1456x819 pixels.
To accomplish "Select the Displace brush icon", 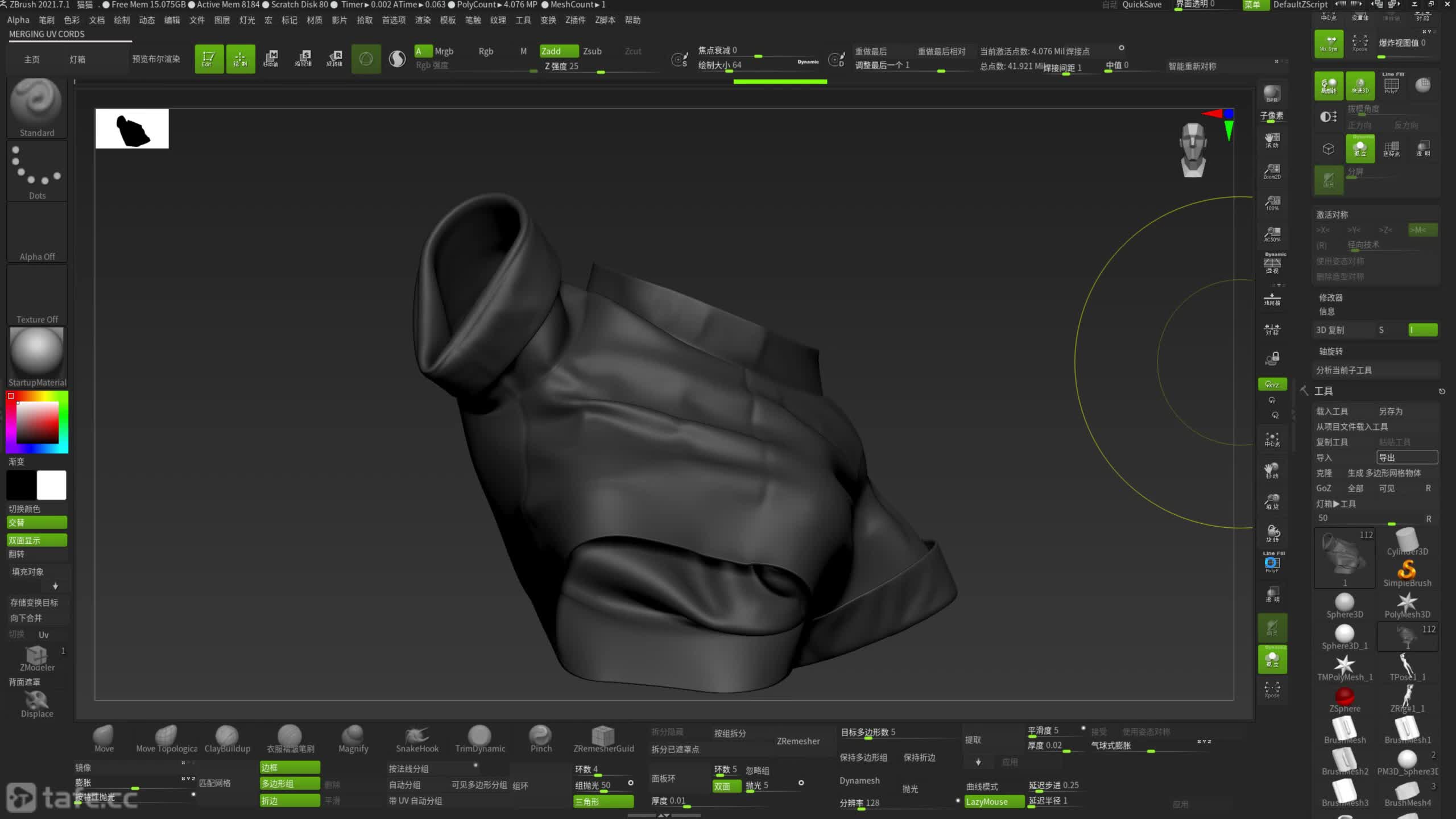I will point(37,704).
